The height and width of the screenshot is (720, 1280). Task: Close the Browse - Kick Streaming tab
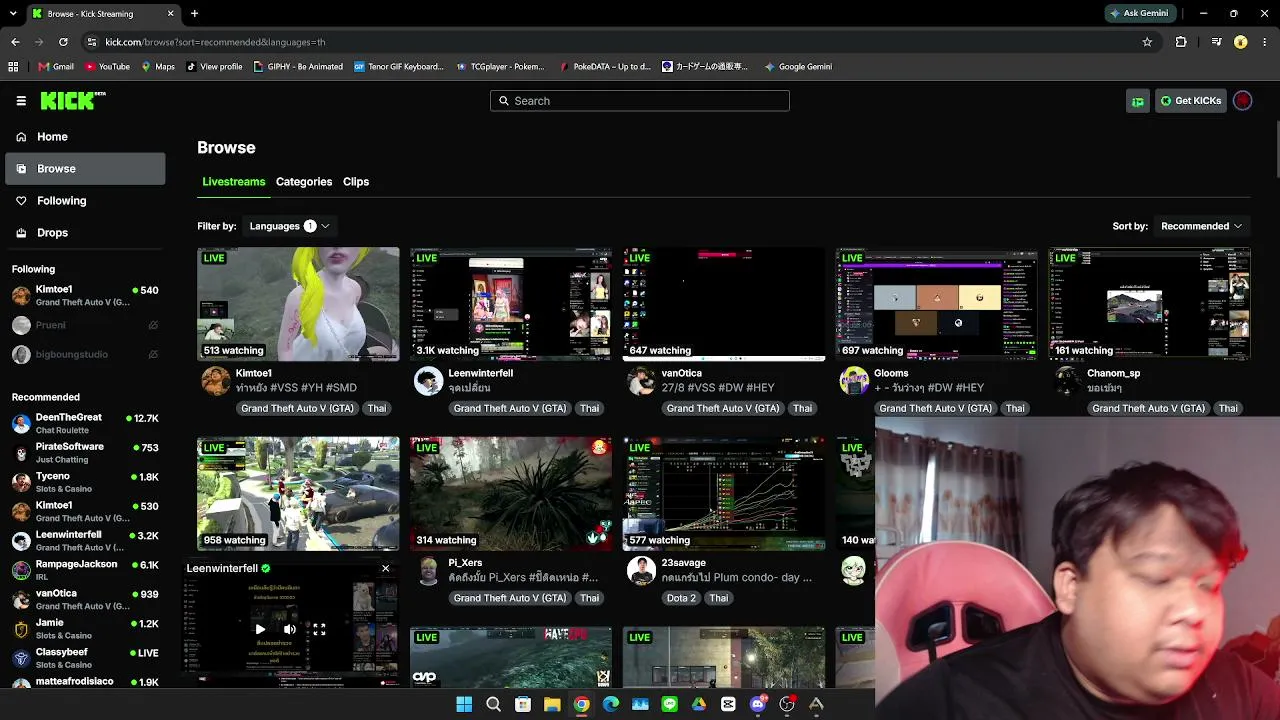pos(170,14)
